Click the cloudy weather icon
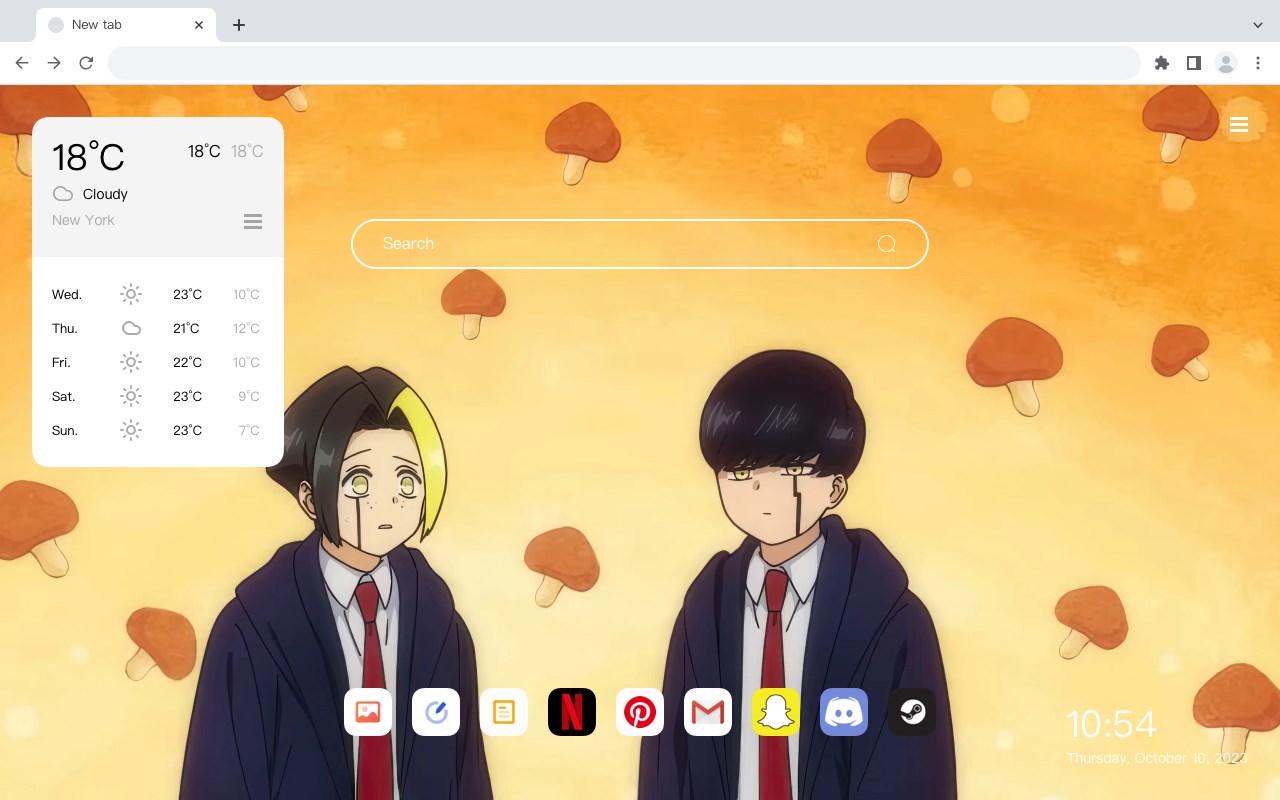The height and width of the screenshot is (800, 1280). (x=63, y=194)
